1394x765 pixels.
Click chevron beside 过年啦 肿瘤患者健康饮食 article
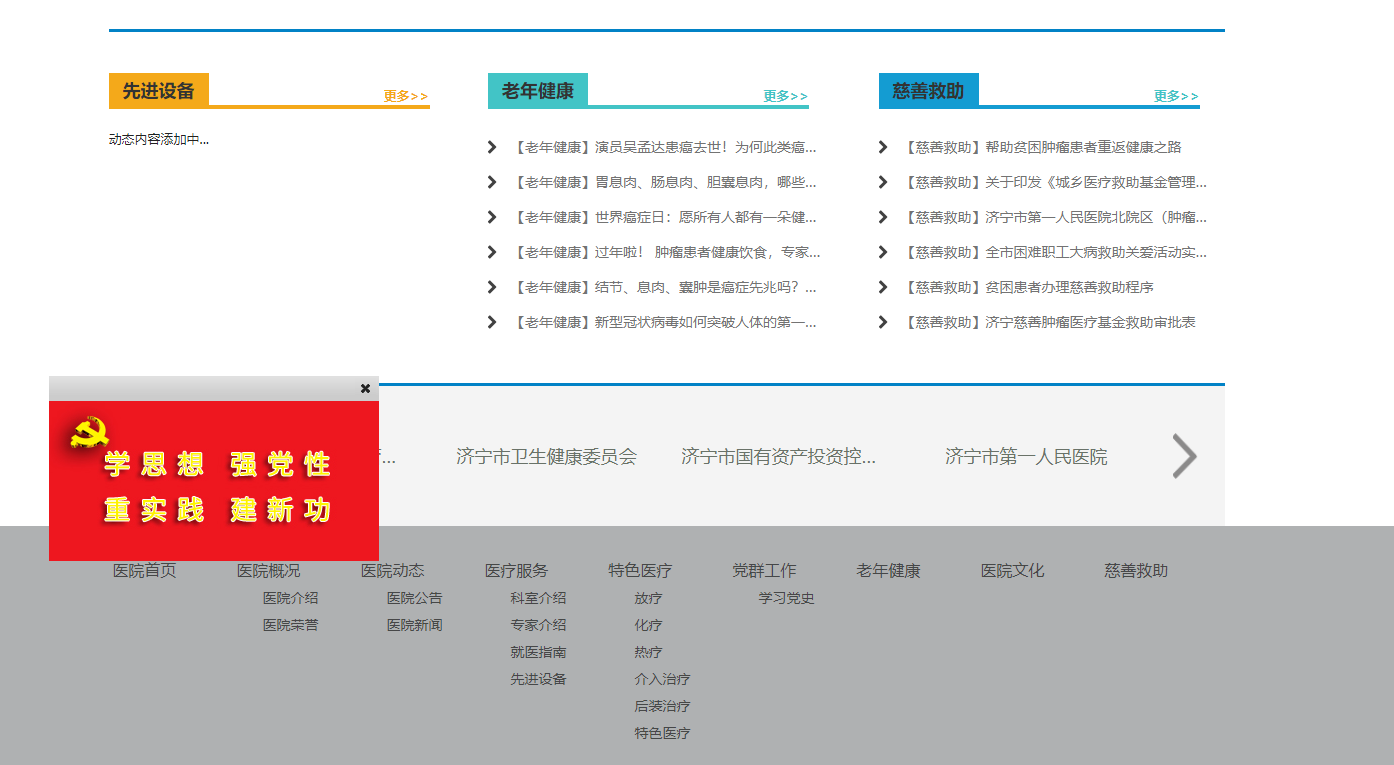coord(491,252)
